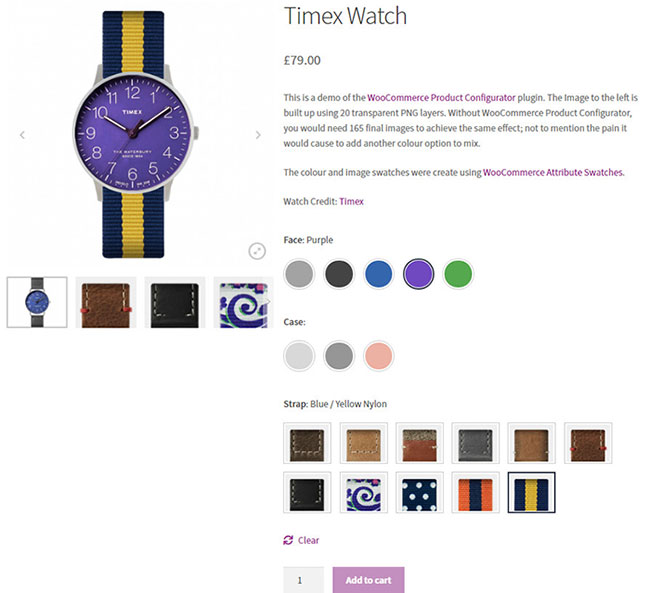Click the Add to cart button
The width and height of the screenshot is (650, 593).
click(x=368, y=580)
